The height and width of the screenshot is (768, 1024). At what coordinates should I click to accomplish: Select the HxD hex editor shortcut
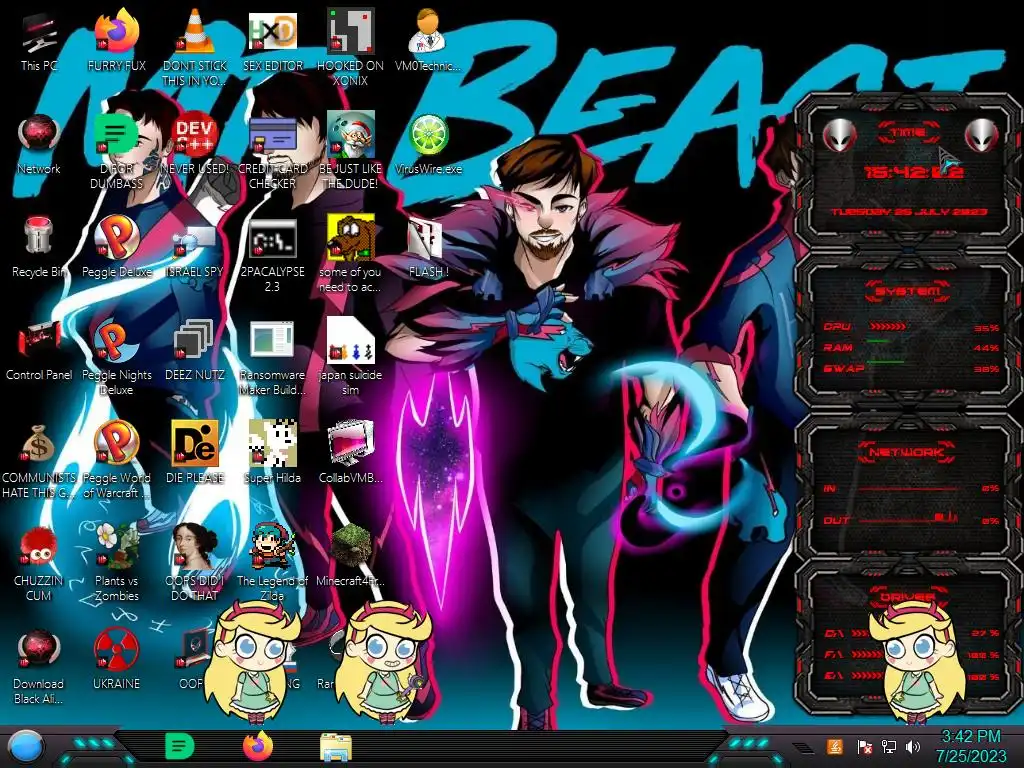pos(272,40)
